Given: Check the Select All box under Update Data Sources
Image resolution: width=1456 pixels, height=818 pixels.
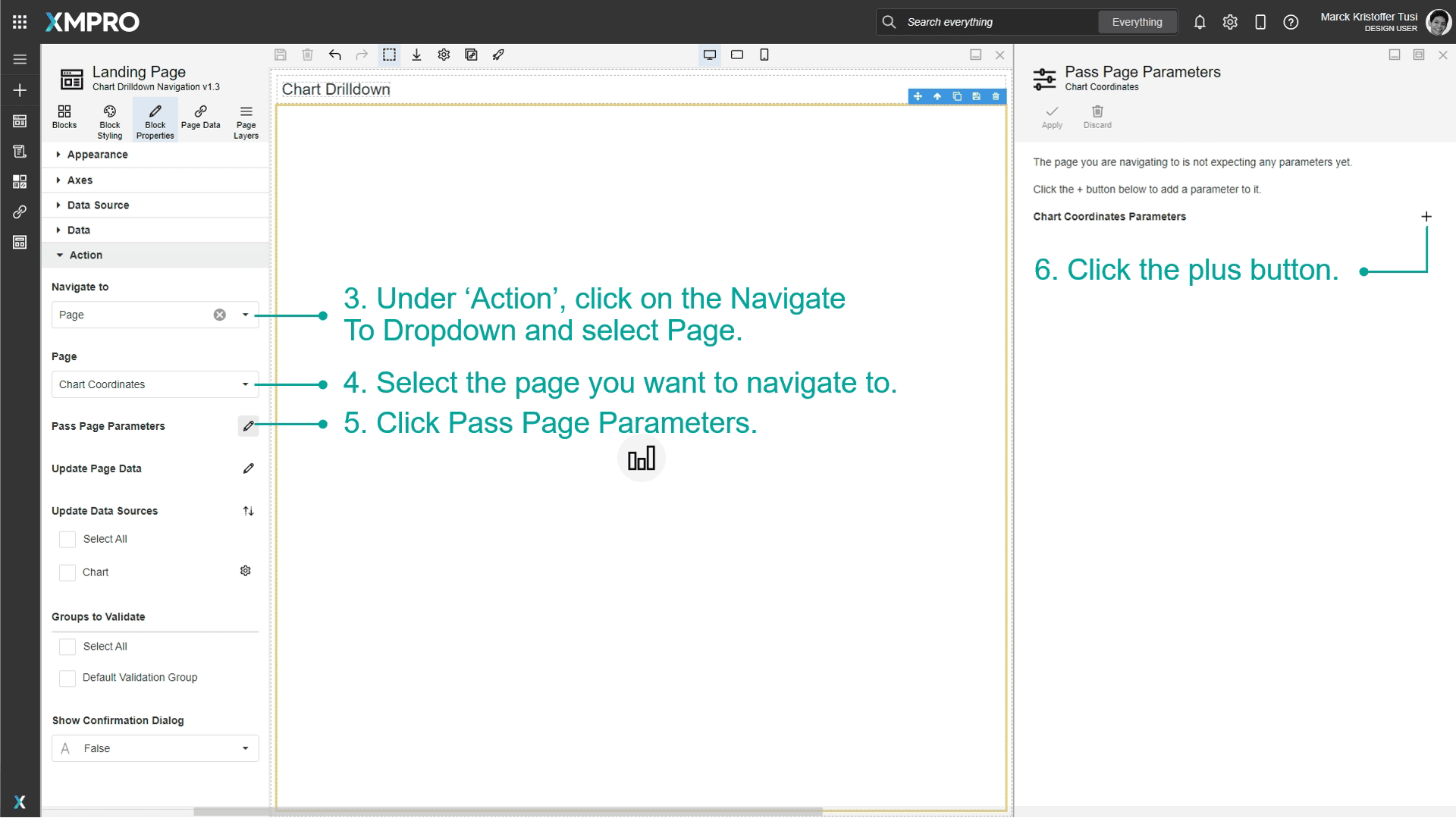Looking at the screenshot, I should coord(67,539).
